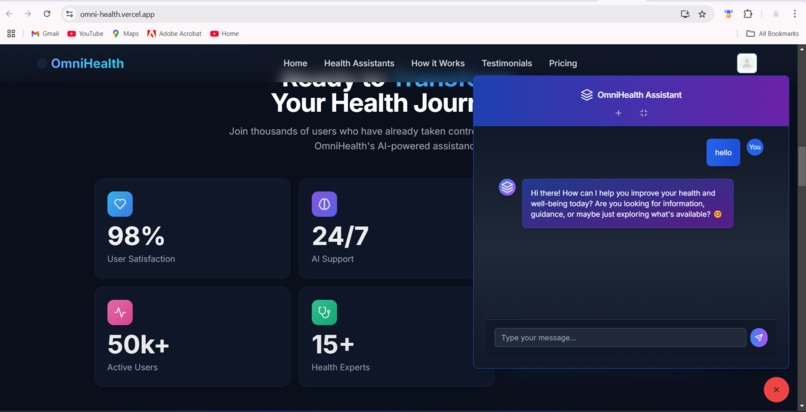Open Health Assistants nav item
The height and width of the screenshot is (412, 806).
tap(359, 63)
